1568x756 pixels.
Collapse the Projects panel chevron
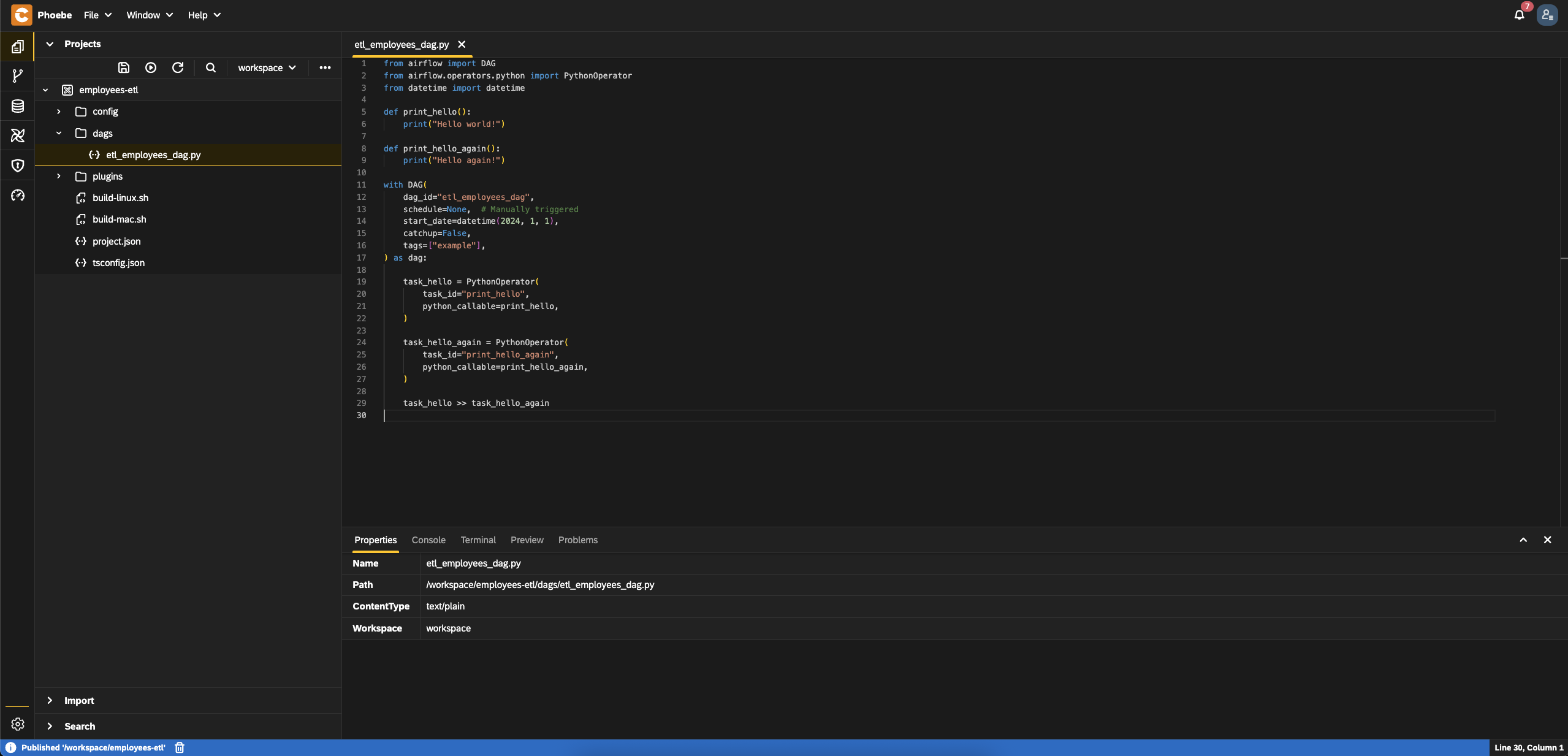point(50,44)
